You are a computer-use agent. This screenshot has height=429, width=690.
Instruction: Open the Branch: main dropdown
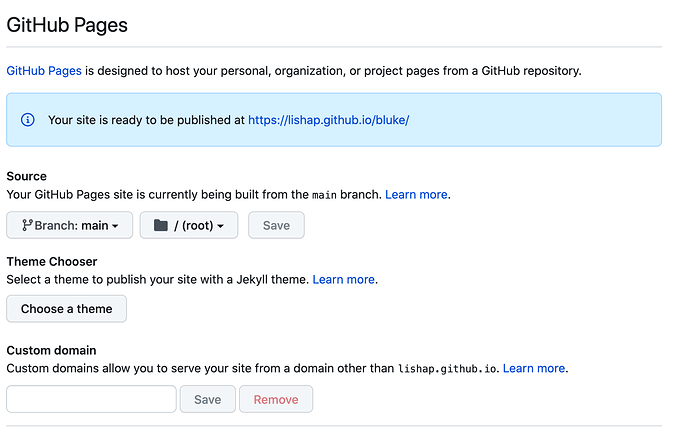[x=70, y=225]
